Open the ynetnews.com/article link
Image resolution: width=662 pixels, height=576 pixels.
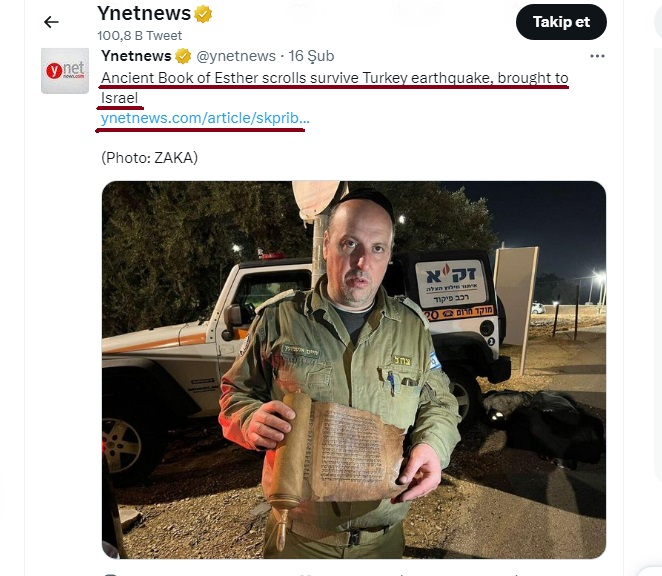[205, 118]
